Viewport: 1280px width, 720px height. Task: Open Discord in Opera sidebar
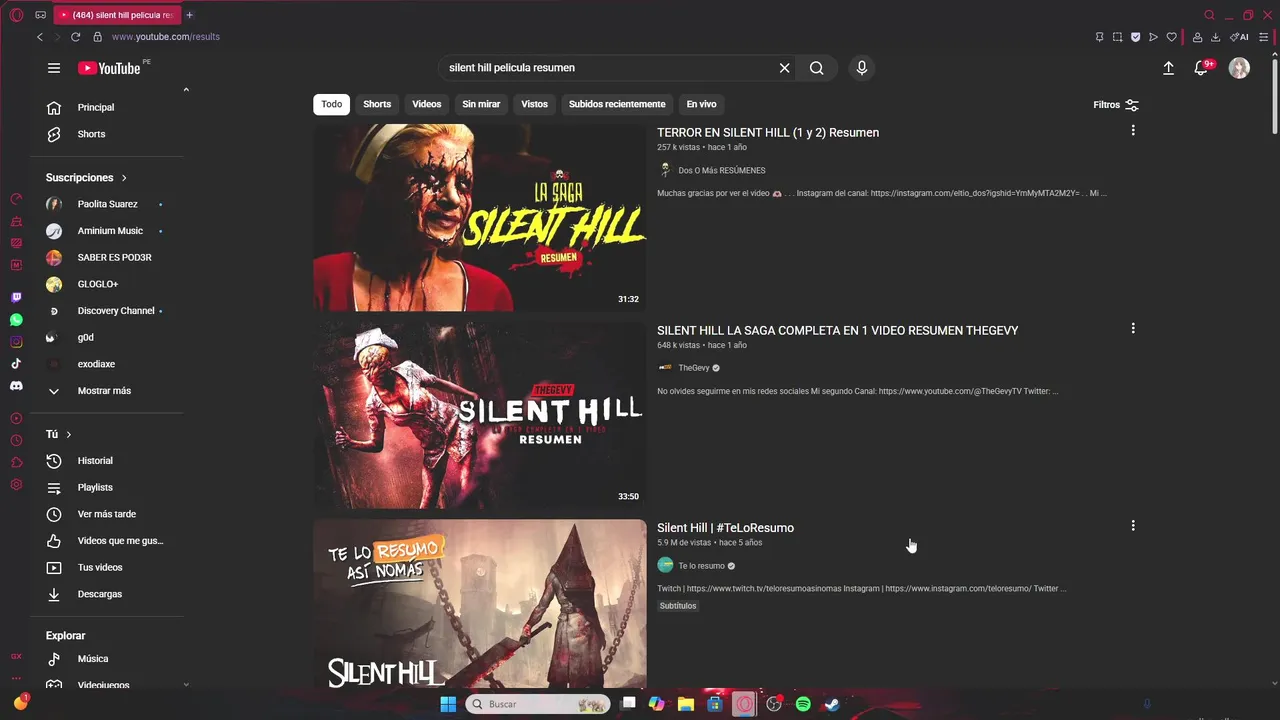coord(16,386)
